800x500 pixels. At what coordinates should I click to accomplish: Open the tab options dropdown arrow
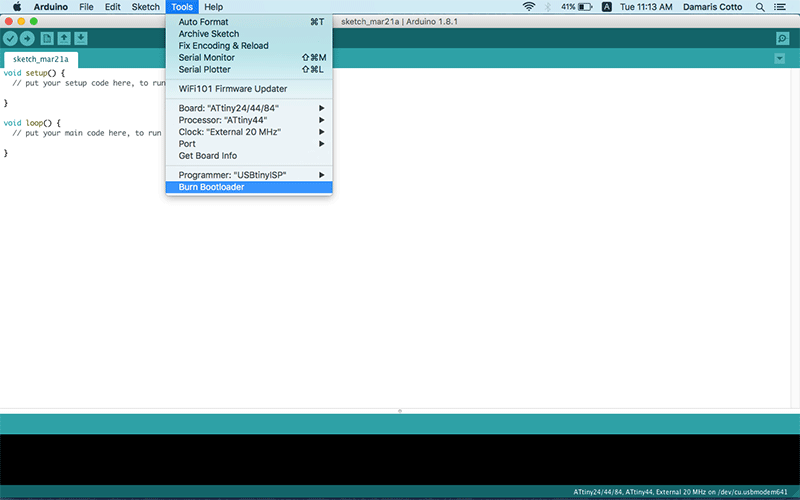779,59
